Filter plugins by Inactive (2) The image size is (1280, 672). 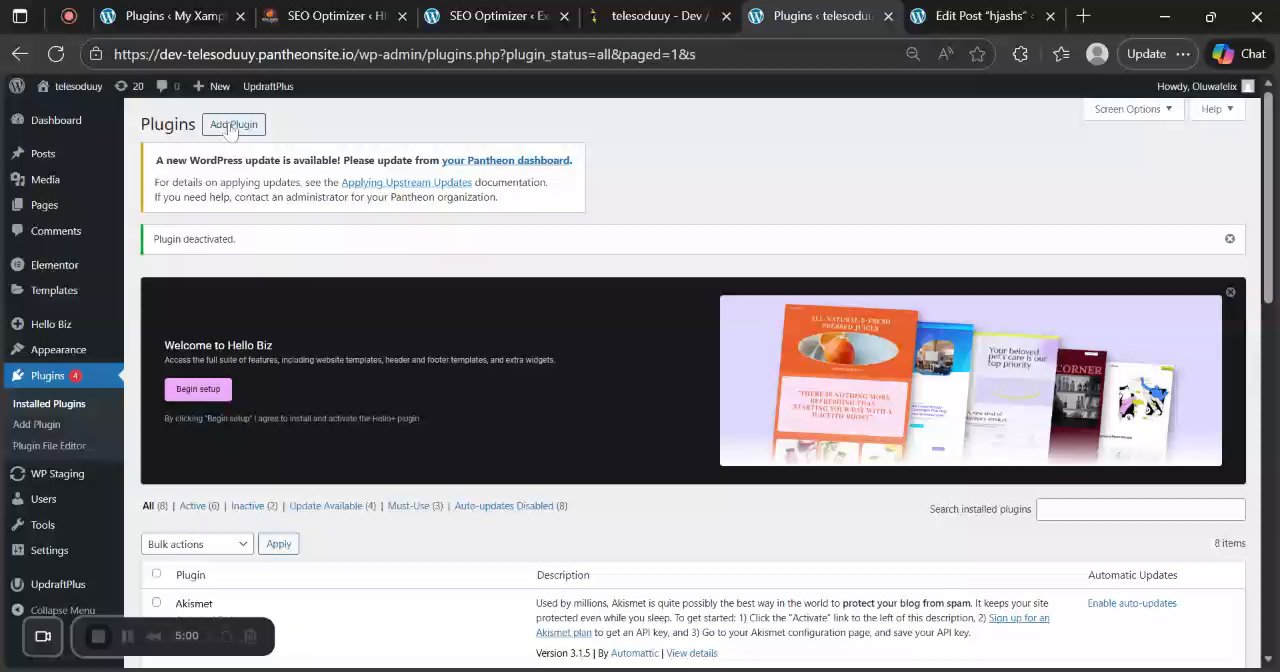click(x=254, y=506)
